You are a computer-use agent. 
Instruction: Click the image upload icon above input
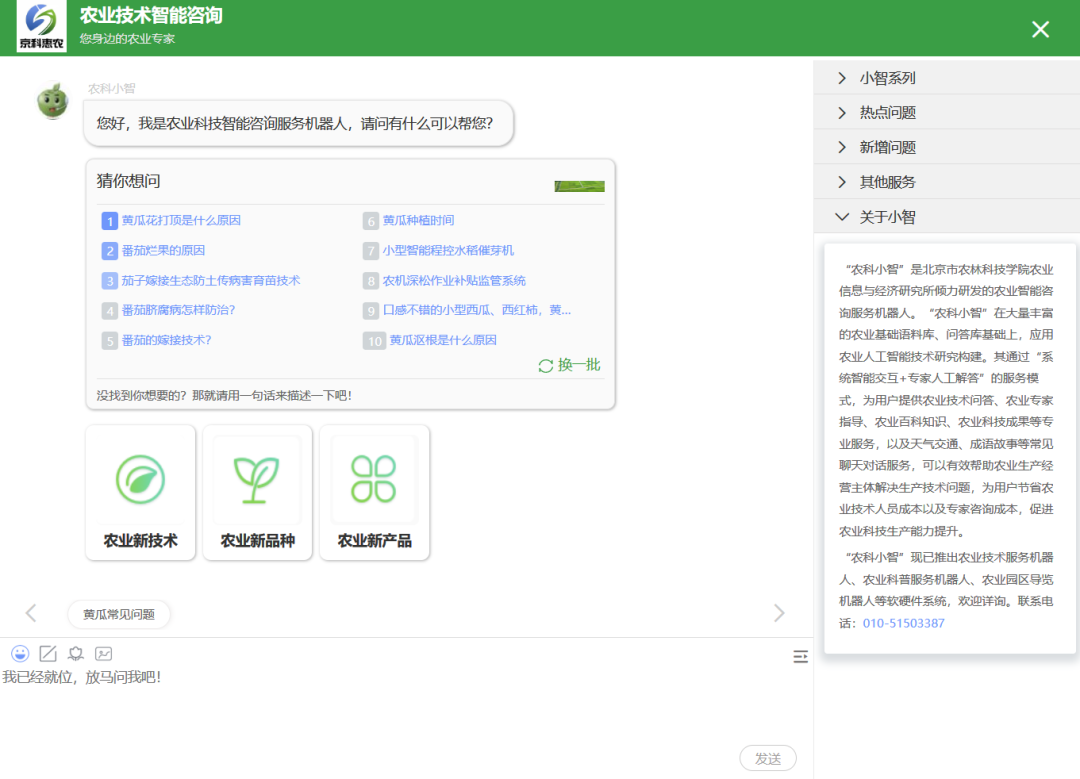[x=103, y=654]
